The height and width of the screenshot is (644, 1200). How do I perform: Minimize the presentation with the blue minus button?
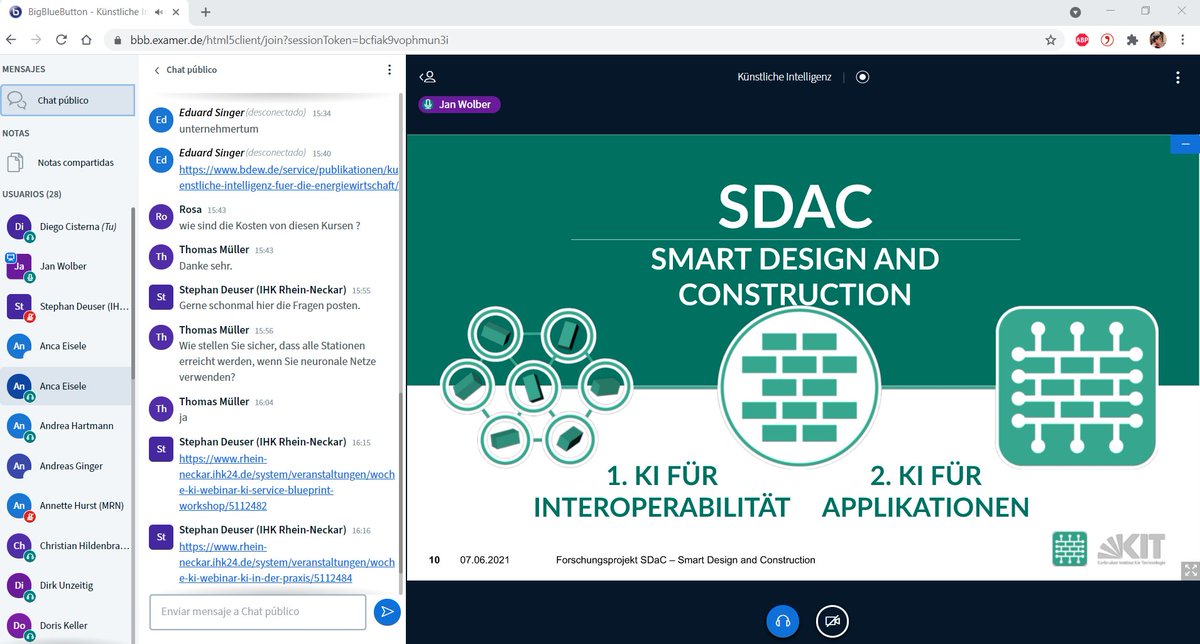point(1183,144)
